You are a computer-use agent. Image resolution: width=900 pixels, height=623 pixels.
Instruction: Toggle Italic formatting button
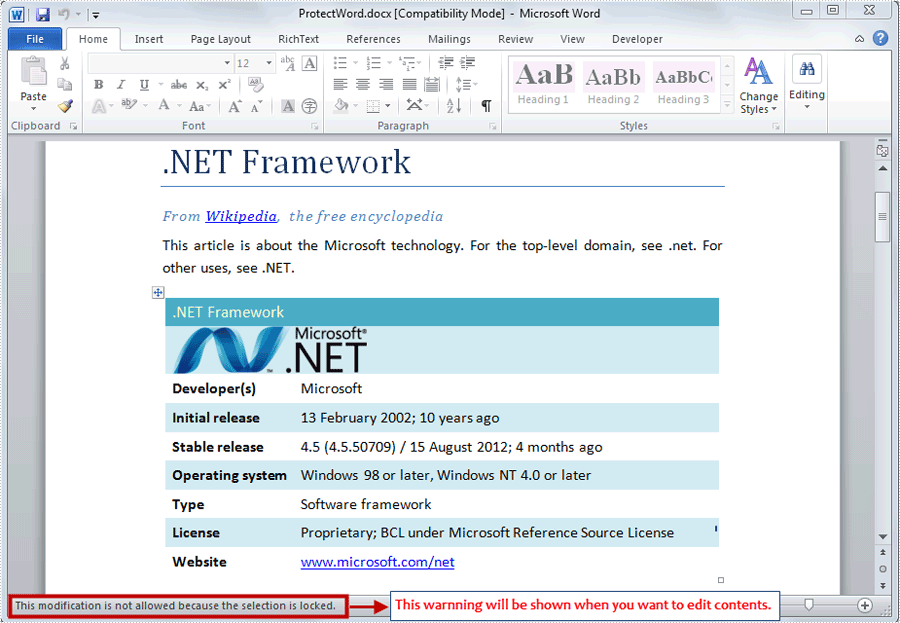click(x=121, y=84)
